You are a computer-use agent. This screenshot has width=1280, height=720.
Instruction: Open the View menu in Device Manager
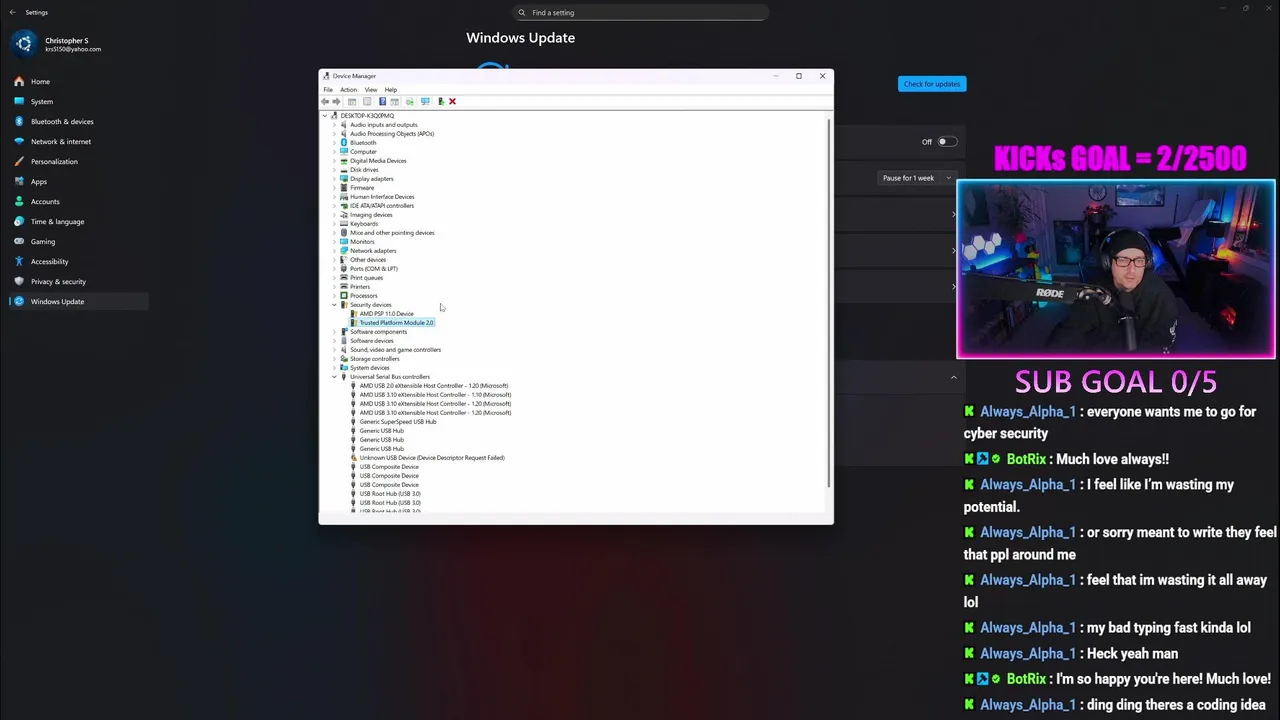371,90
